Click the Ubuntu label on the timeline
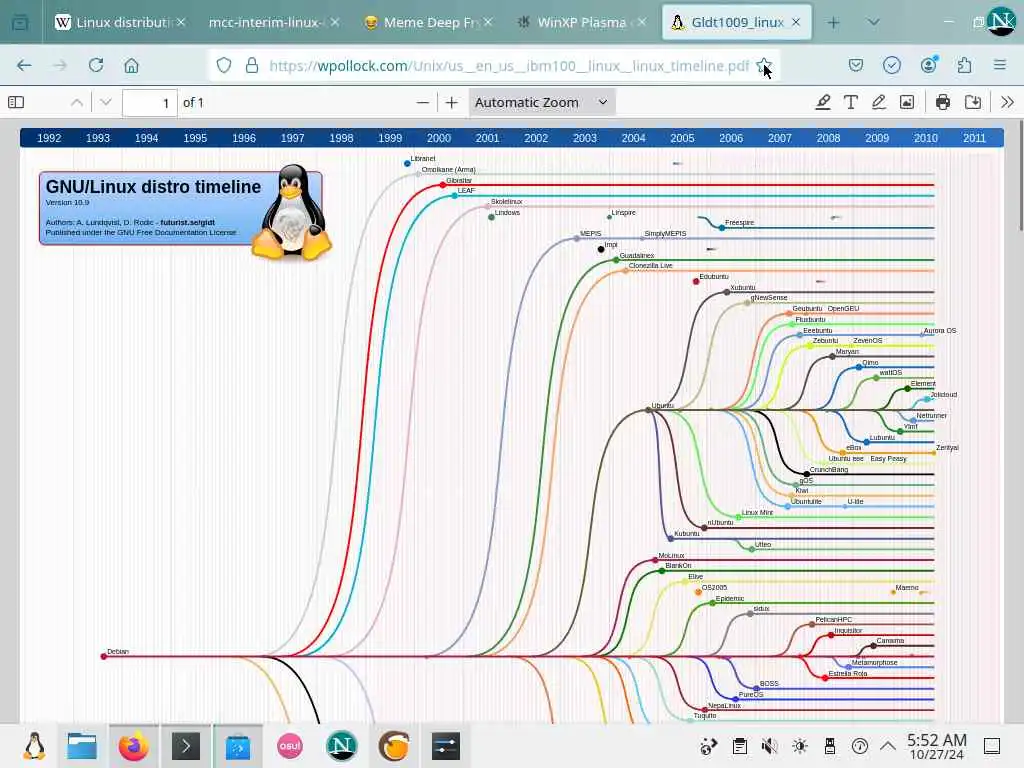 tap(662, 405)
